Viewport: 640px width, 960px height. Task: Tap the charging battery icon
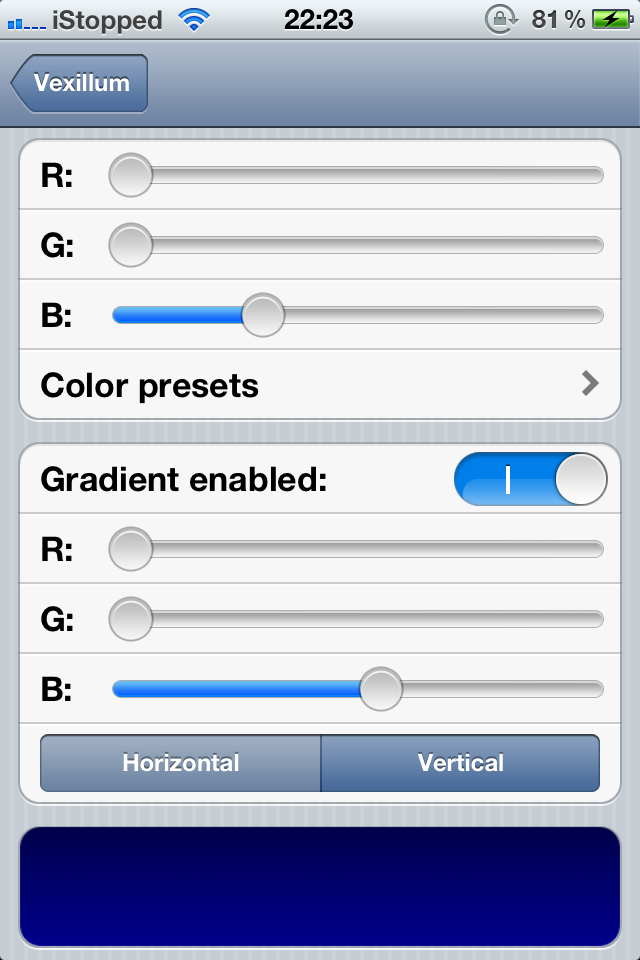(612, 20)
